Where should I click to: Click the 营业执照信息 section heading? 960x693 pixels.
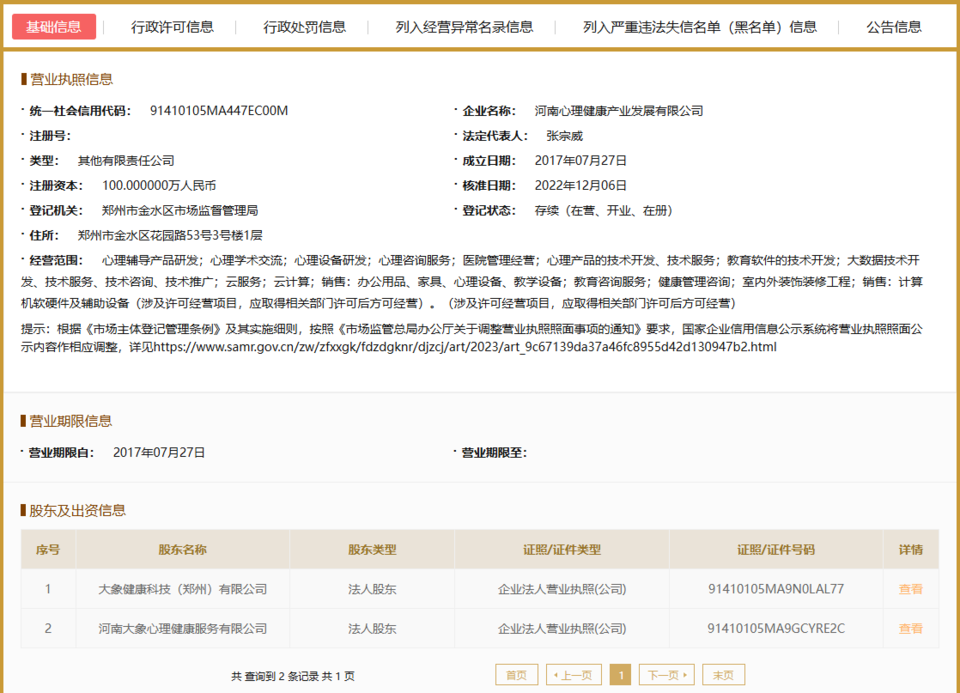pos(71,79)
